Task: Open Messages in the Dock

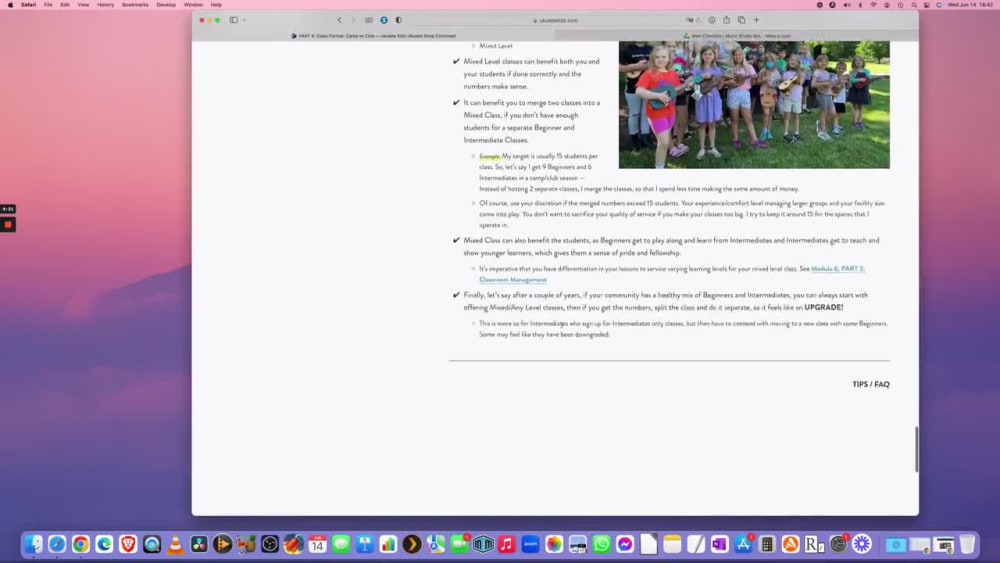Action: (x=341, y=544)
